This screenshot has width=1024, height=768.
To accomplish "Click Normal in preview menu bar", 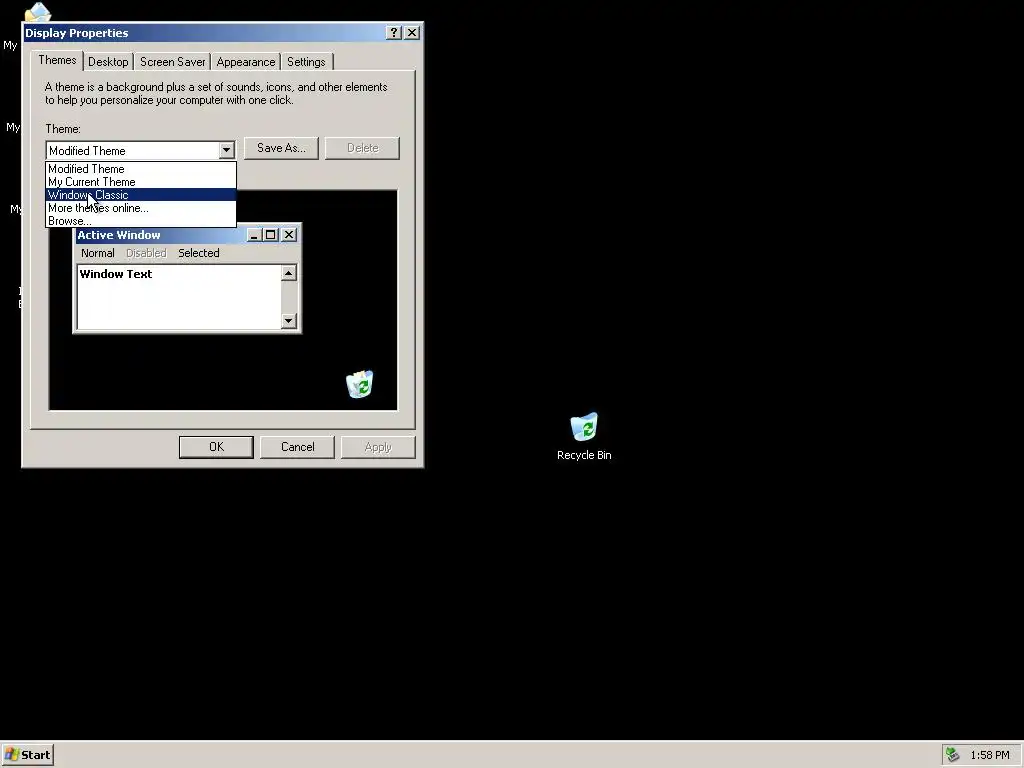I will (98, 253).
